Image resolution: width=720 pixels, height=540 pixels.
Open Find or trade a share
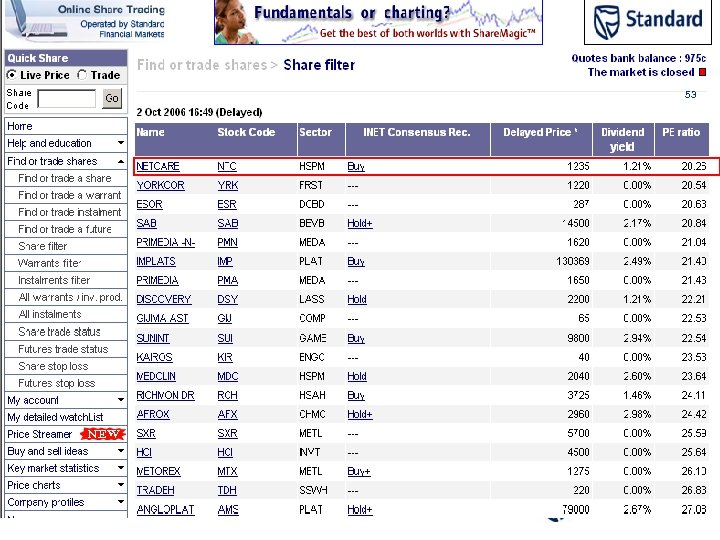65,178
